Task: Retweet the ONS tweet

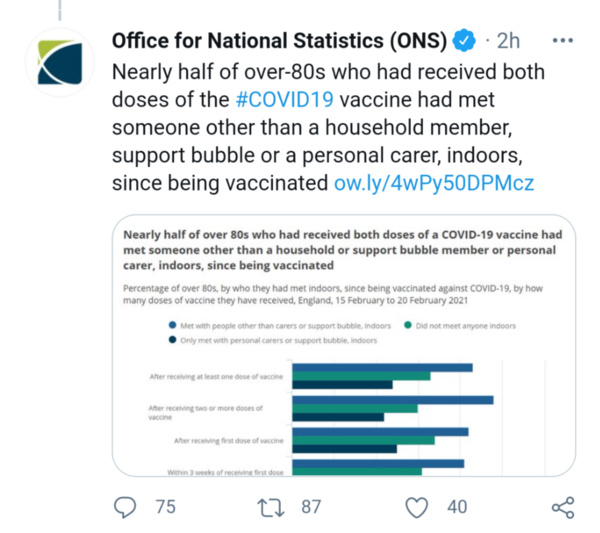Action: point(270,507)
